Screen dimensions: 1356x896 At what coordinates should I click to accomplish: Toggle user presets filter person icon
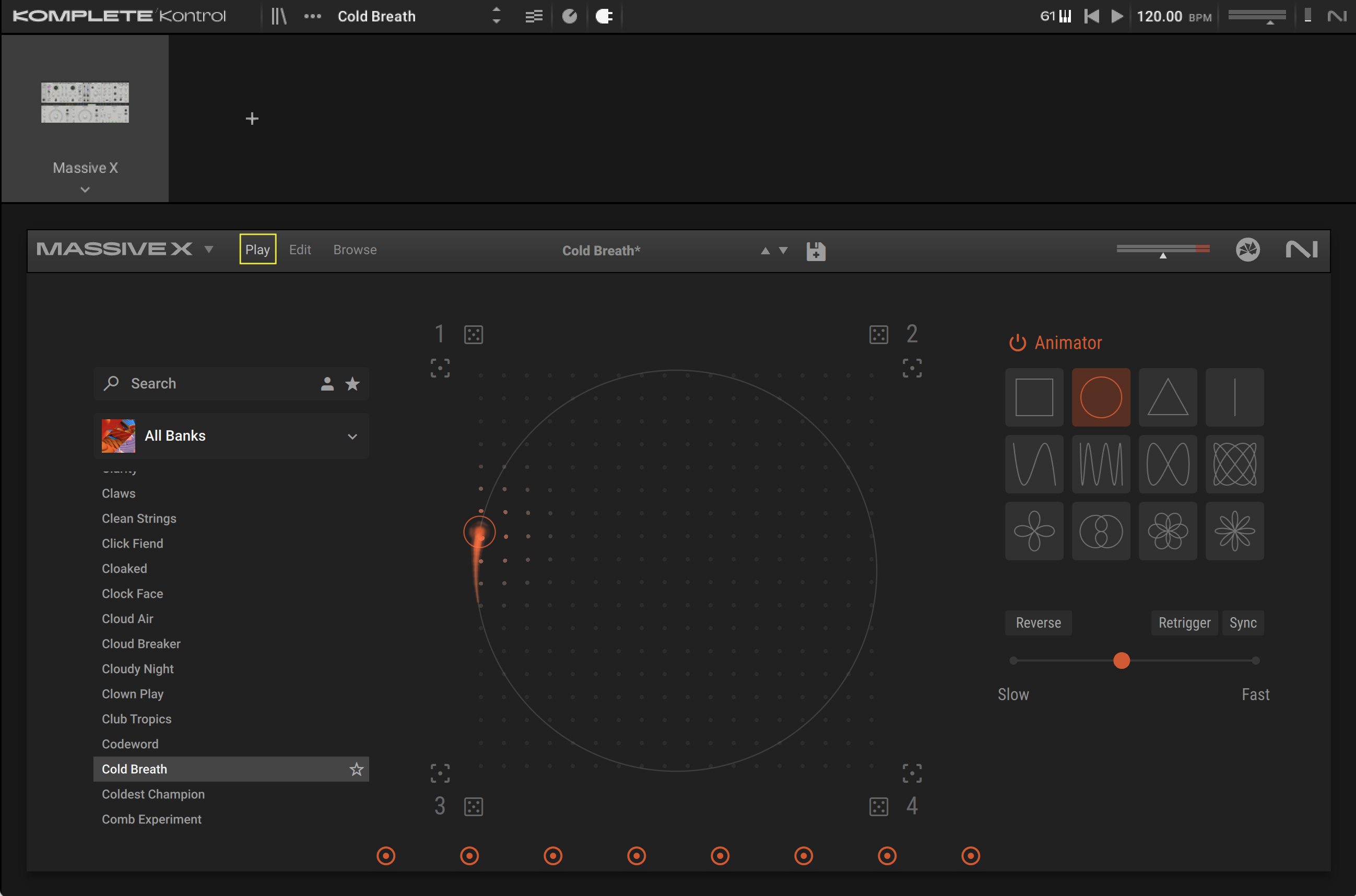pyautogui.click(x=327, y=383)
